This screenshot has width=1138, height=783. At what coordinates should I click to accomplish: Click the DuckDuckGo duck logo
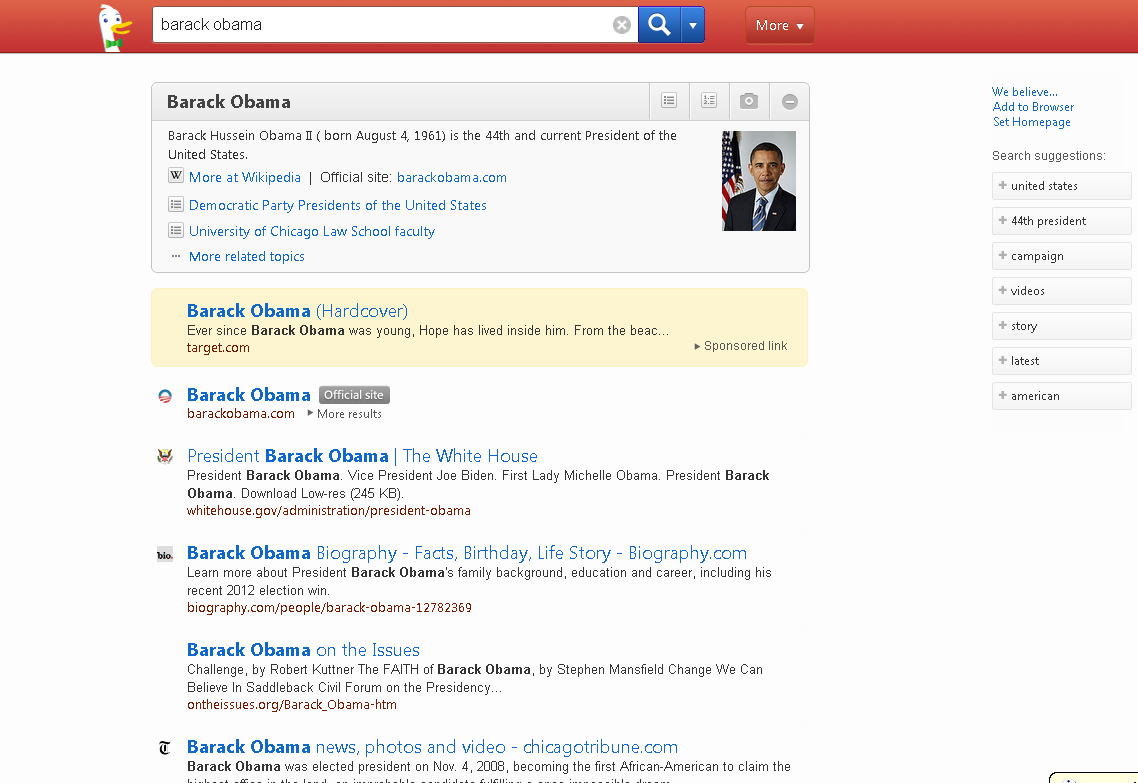tap(115, 28)
